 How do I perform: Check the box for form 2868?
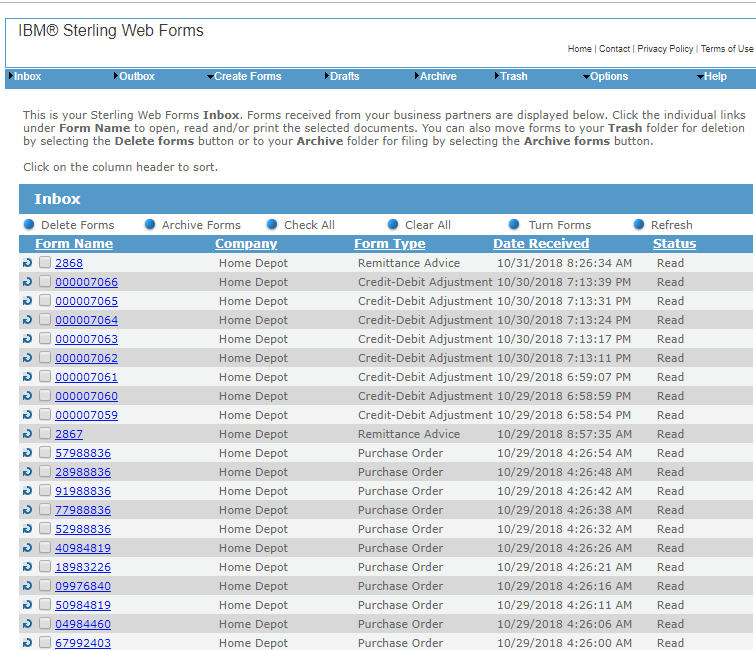pyautogui.click(x=45, y=262)
